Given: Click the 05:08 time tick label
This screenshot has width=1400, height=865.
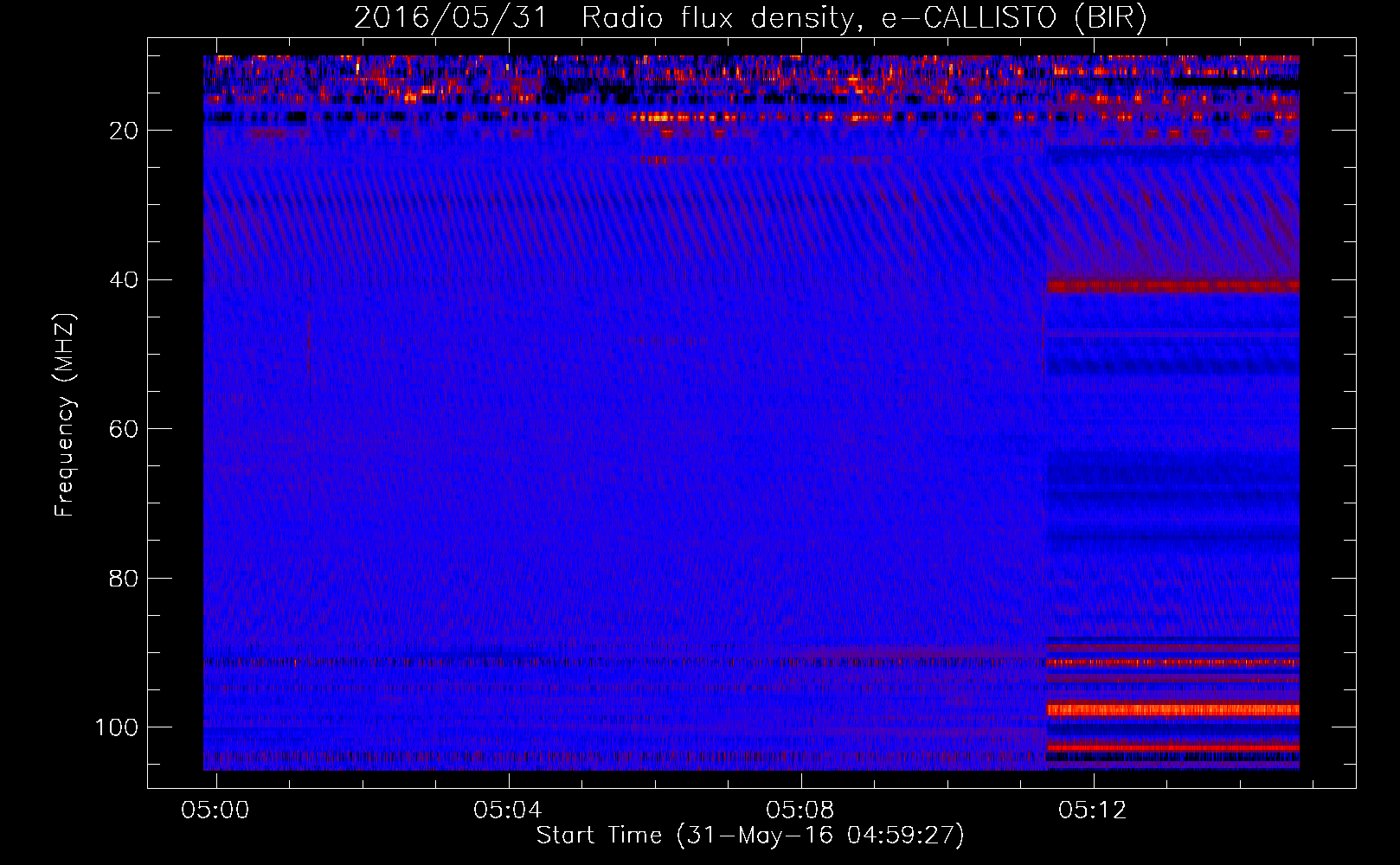Looking at the screenshot, I should [800, 811].
